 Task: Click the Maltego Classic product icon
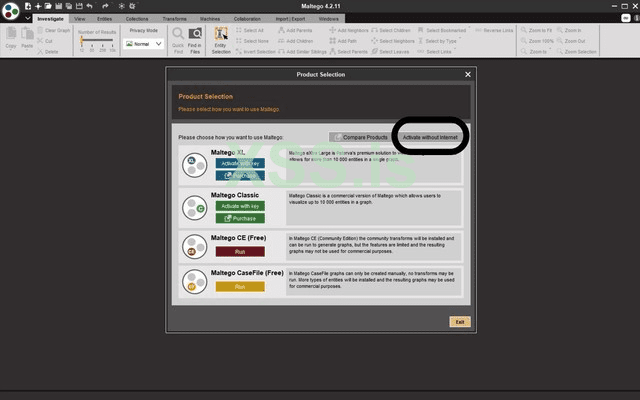click(x=195, y=207)
